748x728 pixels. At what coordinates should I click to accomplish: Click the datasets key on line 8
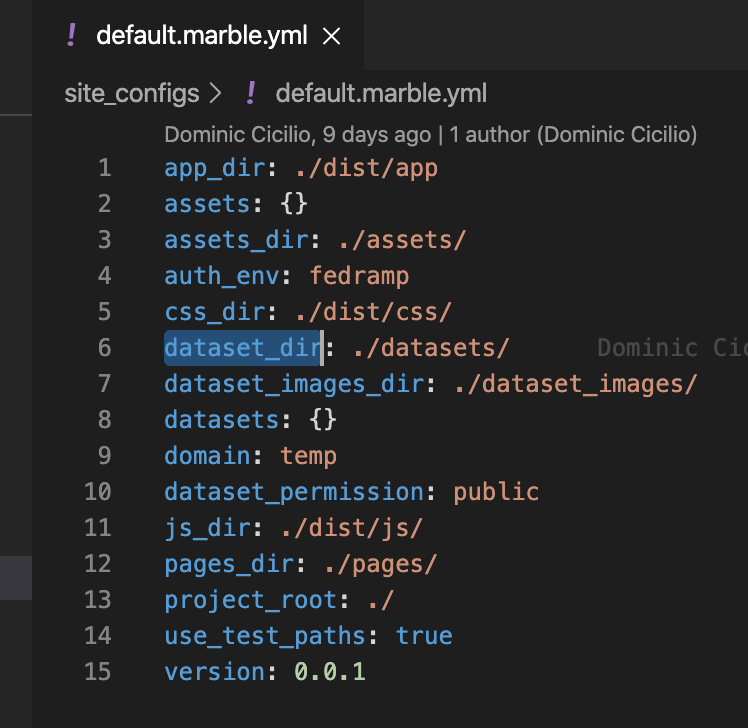tap(222, 420)
